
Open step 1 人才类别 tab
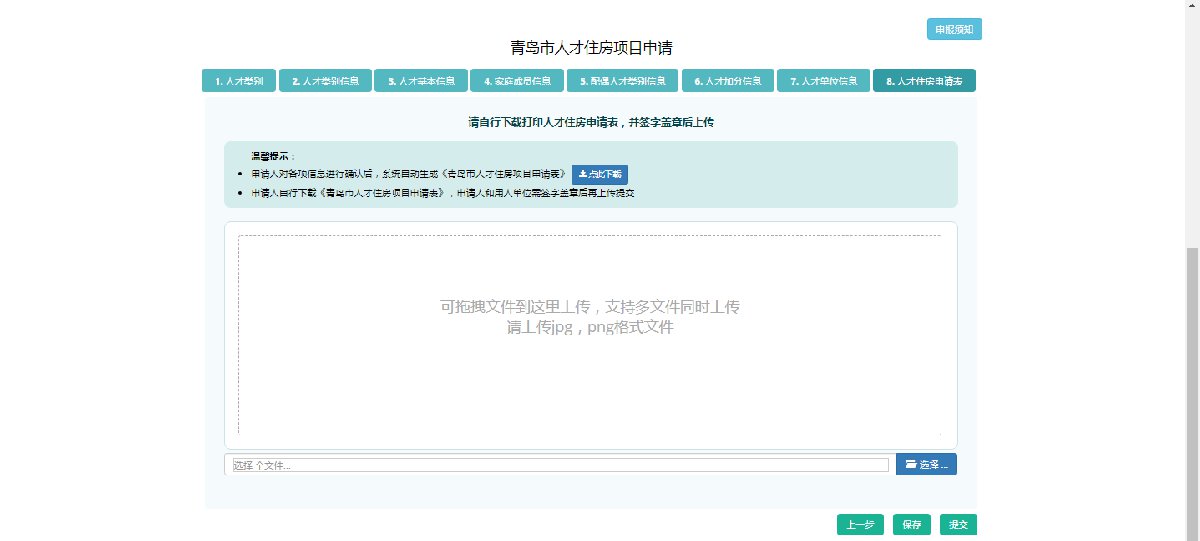click(238, 81)
